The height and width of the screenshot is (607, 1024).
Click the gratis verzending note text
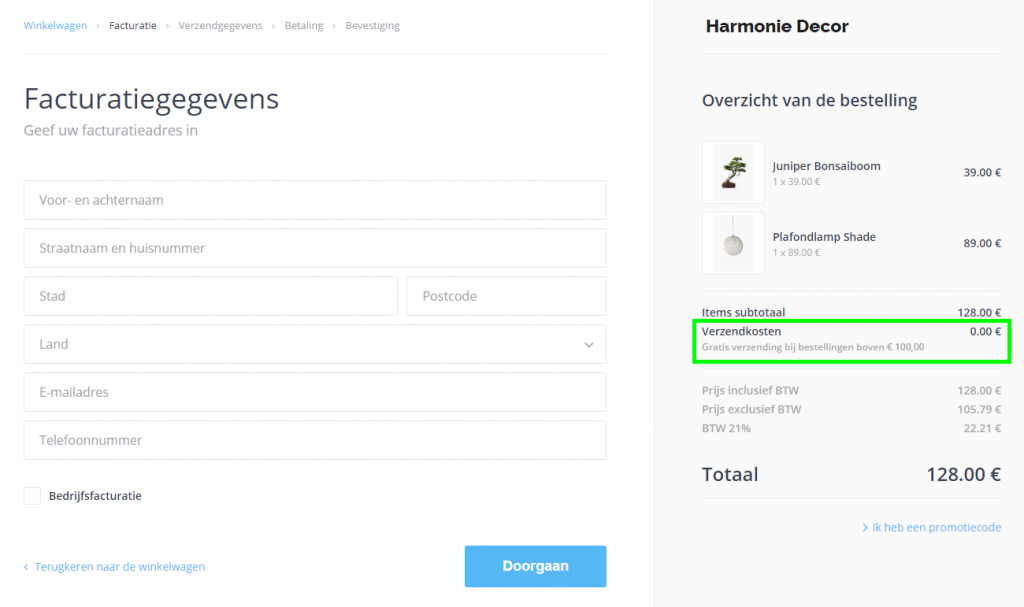[x=813, y=347]
